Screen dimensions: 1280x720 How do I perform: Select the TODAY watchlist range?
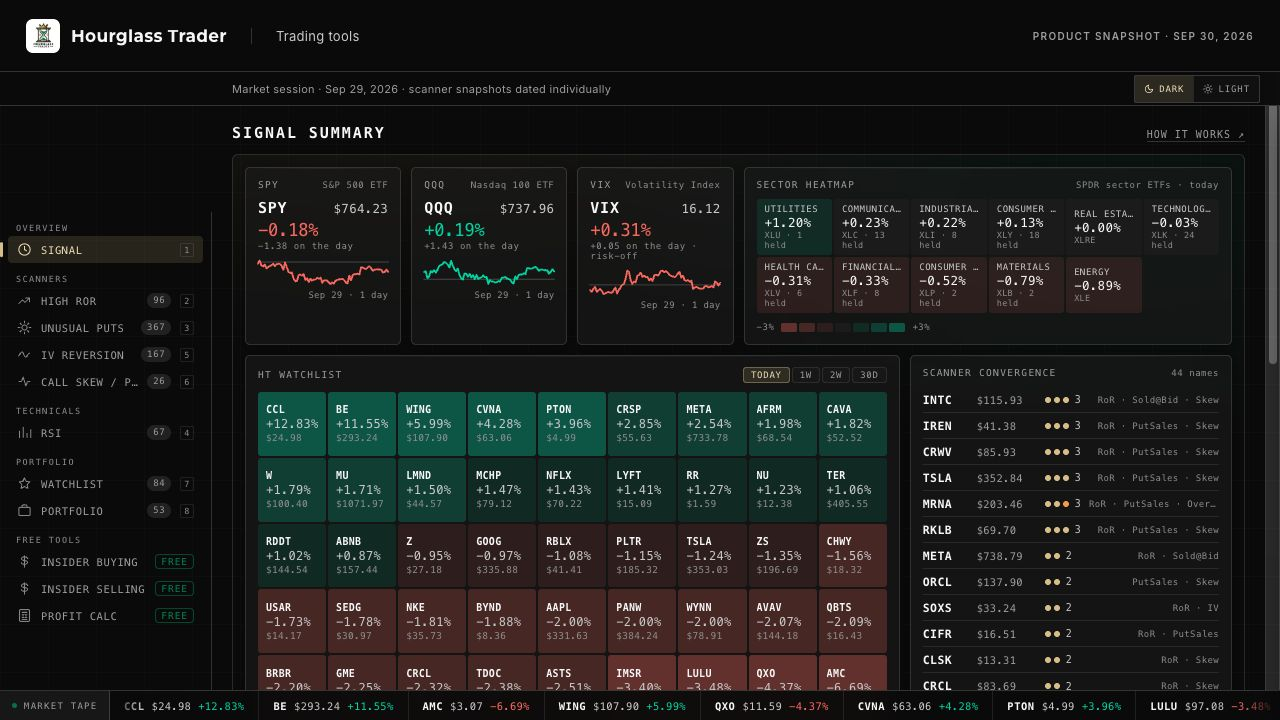766,375
